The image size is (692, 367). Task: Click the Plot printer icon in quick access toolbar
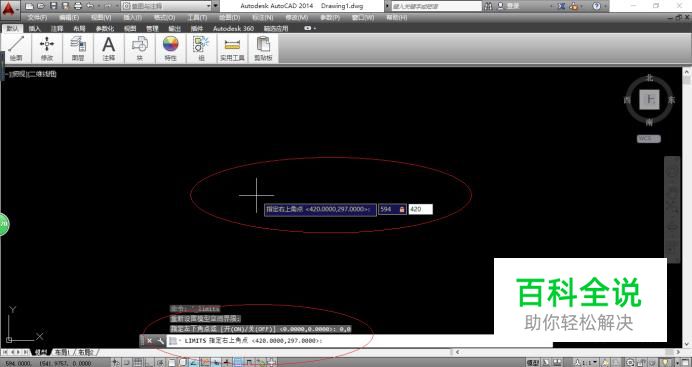click(78, 6)
